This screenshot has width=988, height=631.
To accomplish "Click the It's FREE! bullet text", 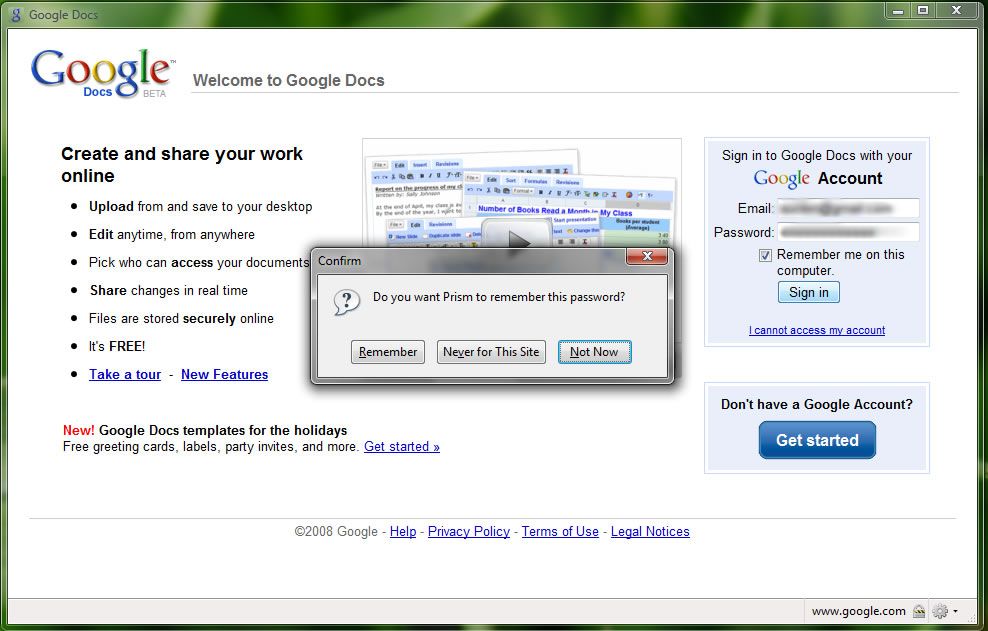I will click(x=117, y=346).
